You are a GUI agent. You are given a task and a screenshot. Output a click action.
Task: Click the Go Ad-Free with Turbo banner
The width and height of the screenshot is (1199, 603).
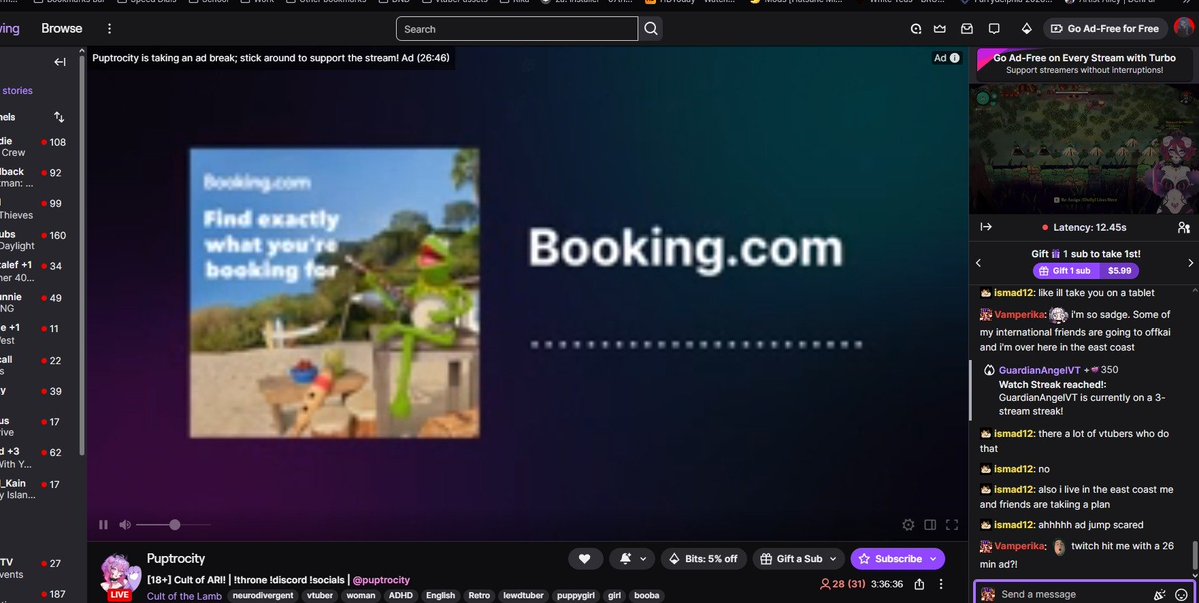tap(1084, 63)
